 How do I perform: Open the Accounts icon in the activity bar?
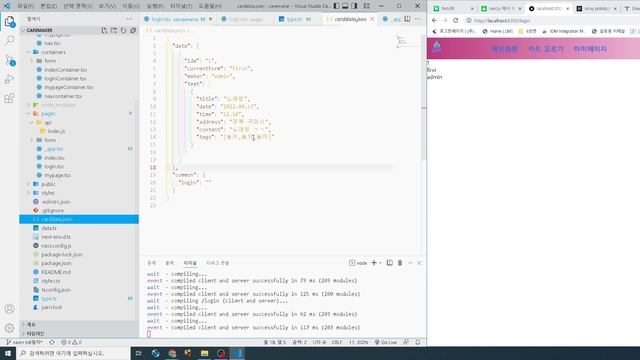pyautogui.click(x=9, y=309)
